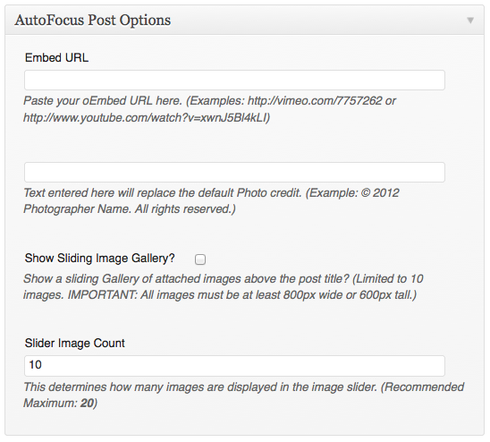
Task: Click the vimeo.com example URL text
Action: 315,101
